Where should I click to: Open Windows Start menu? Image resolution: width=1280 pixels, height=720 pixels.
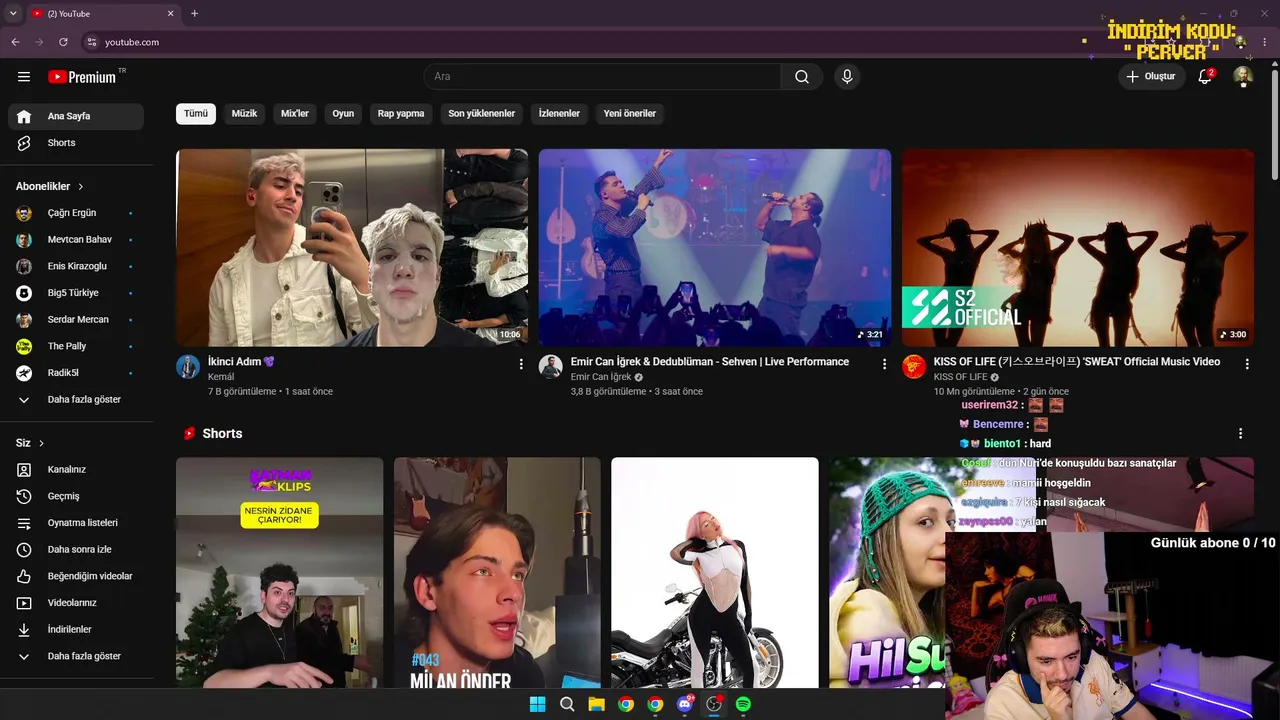[537, 704]
